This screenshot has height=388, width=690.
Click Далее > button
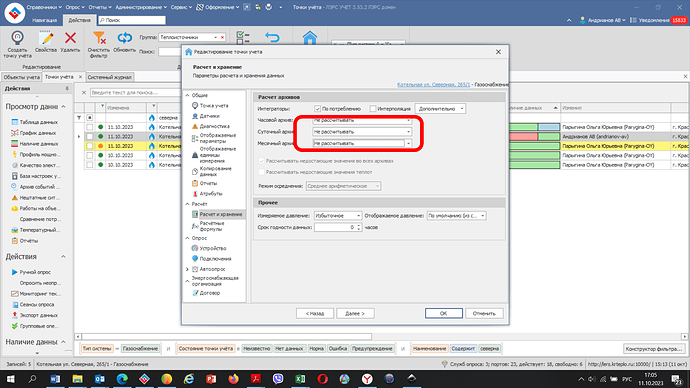(355, 313)
